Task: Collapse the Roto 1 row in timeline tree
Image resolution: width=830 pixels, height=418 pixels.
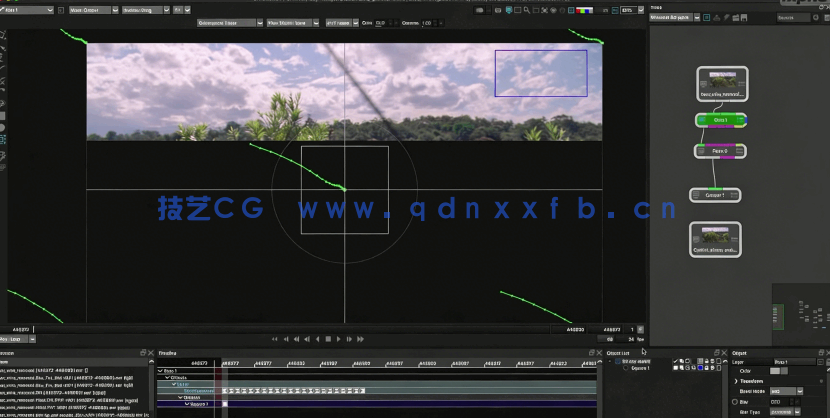Action: (x=161, y=370)
